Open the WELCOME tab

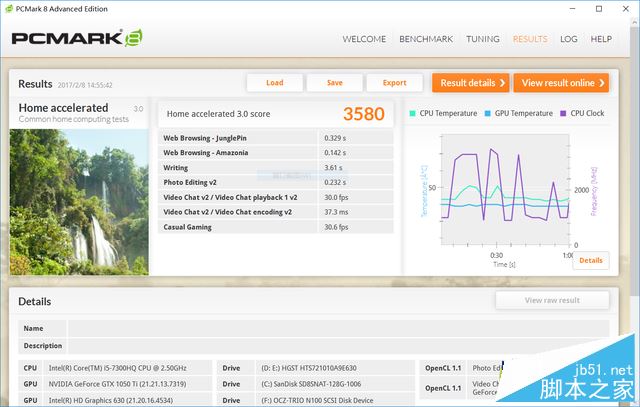click(x=364, y=39)
